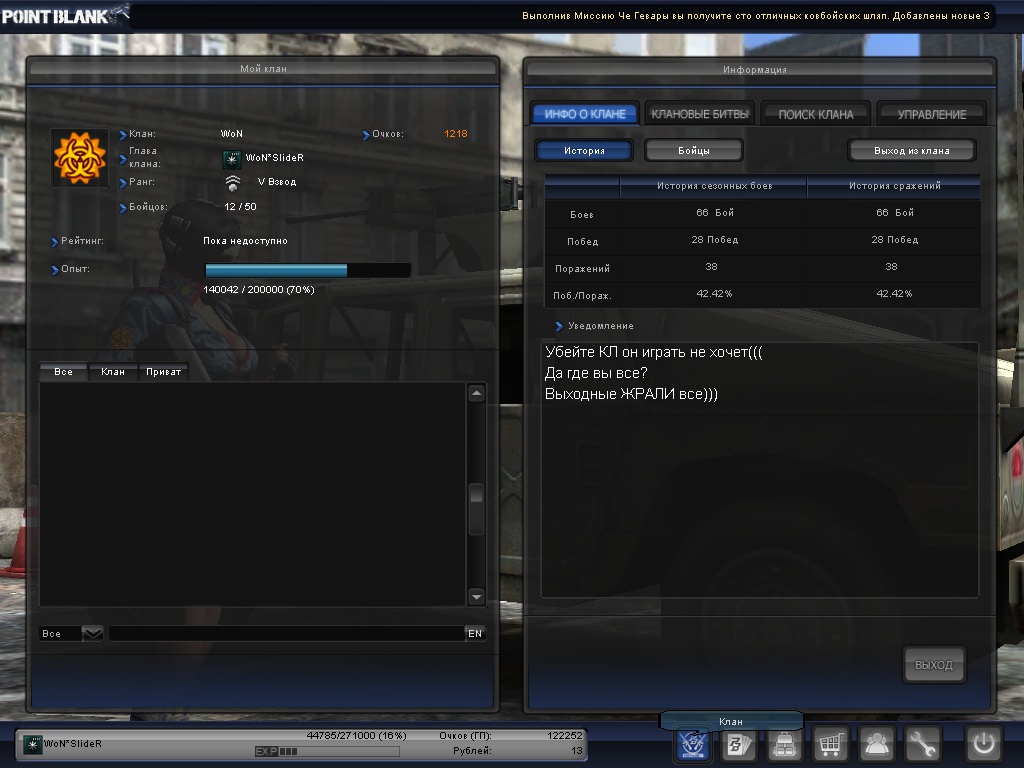Open the shopping cart store icon
1024x768 pixels.
pyautogui.click(x=830, y=744)
